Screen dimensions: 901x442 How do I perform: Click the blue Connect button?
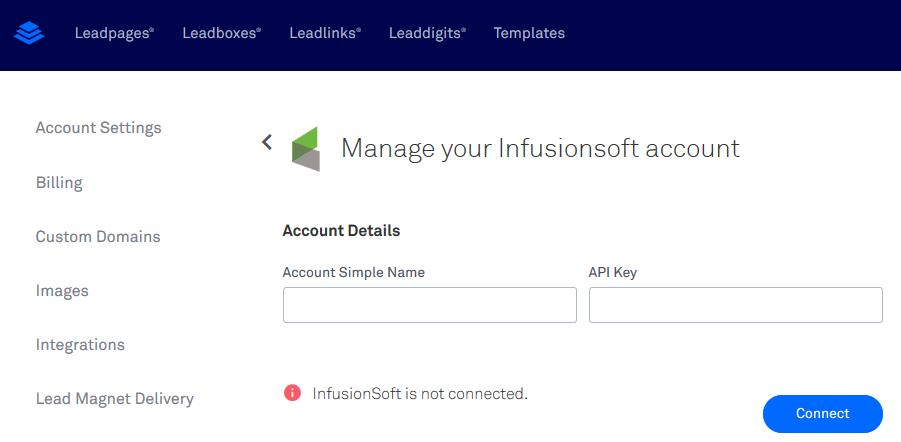[x=823, y=414]
